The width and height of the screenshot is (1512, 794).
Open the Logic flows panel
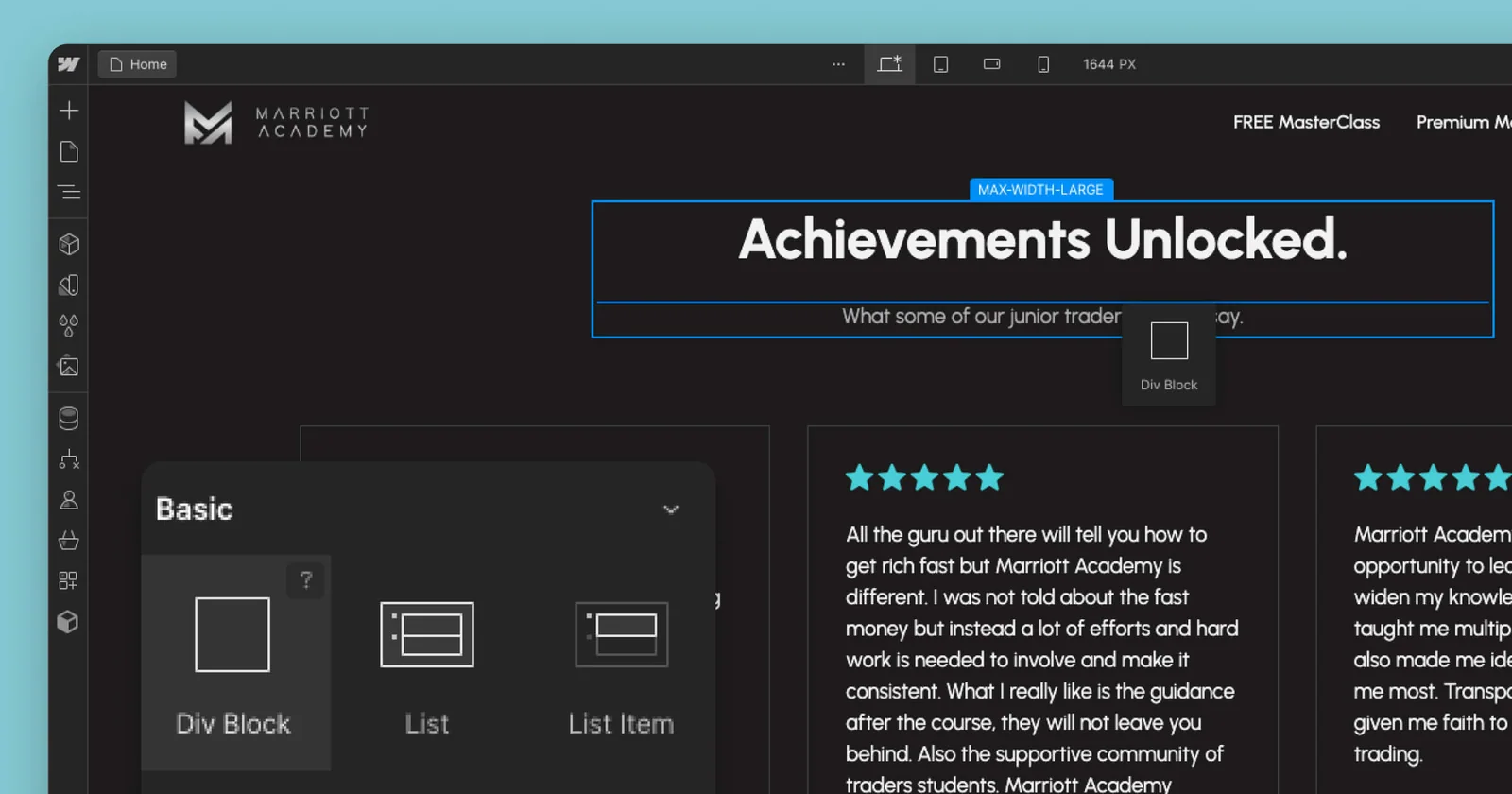pos(69,458)
